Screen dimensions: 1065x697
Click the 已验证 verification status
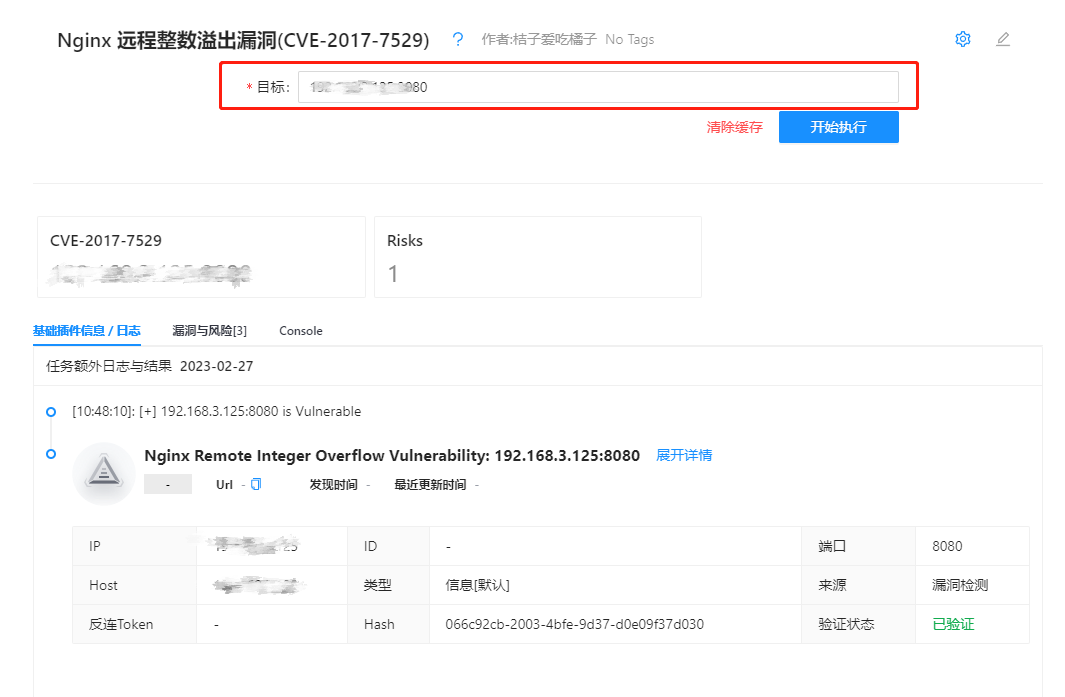953,624
